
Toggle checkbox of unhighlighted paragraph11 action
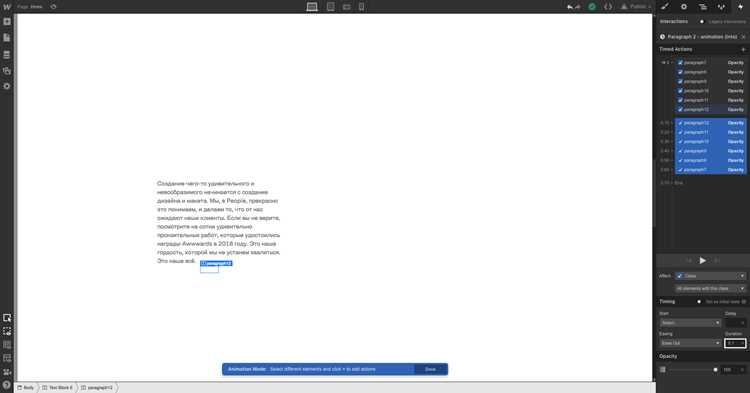tap(680, 100)
